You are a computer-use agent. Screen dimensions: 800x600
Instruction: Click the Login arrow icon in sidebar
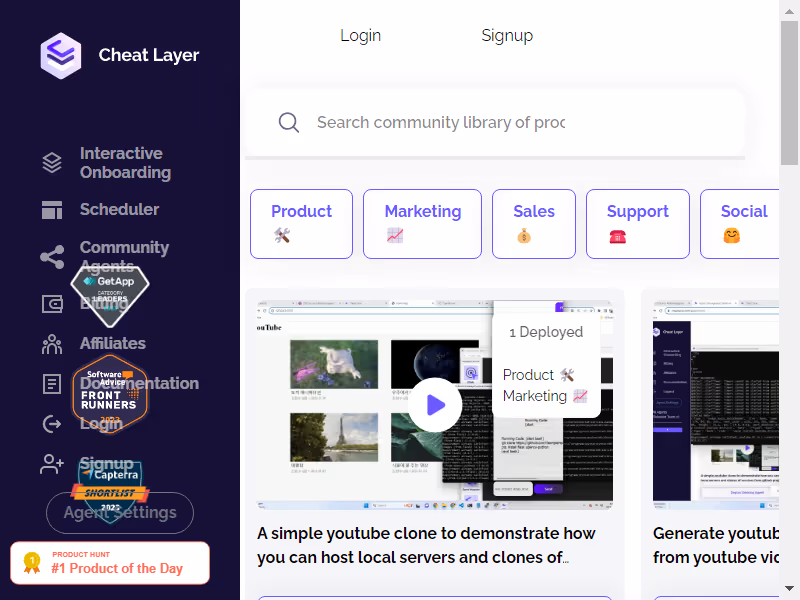pos(52,424)
